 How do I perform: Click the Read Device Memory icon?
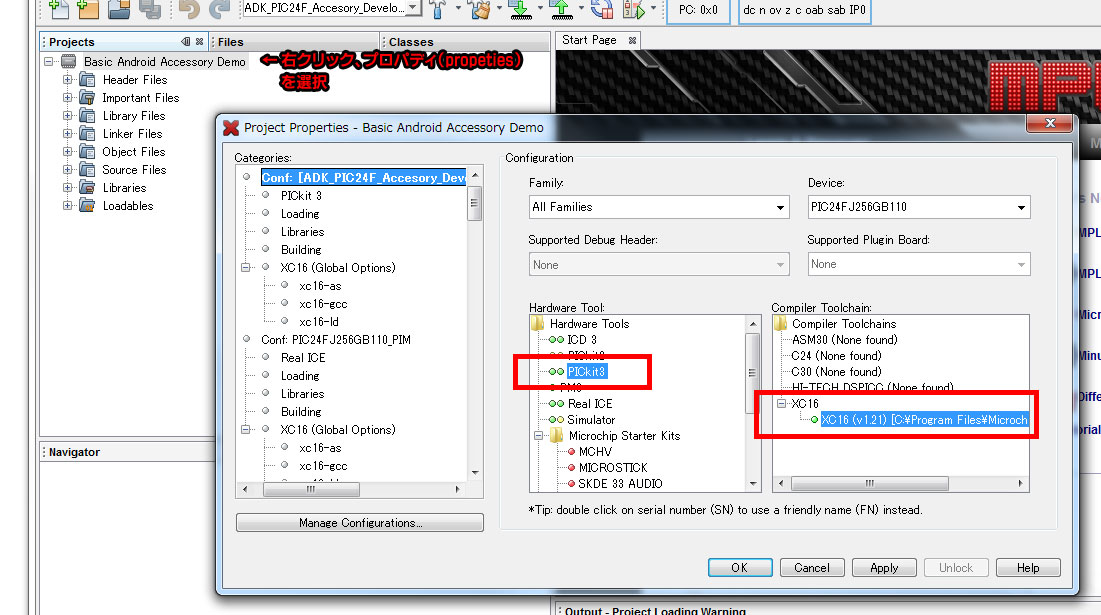pos(561,10)
